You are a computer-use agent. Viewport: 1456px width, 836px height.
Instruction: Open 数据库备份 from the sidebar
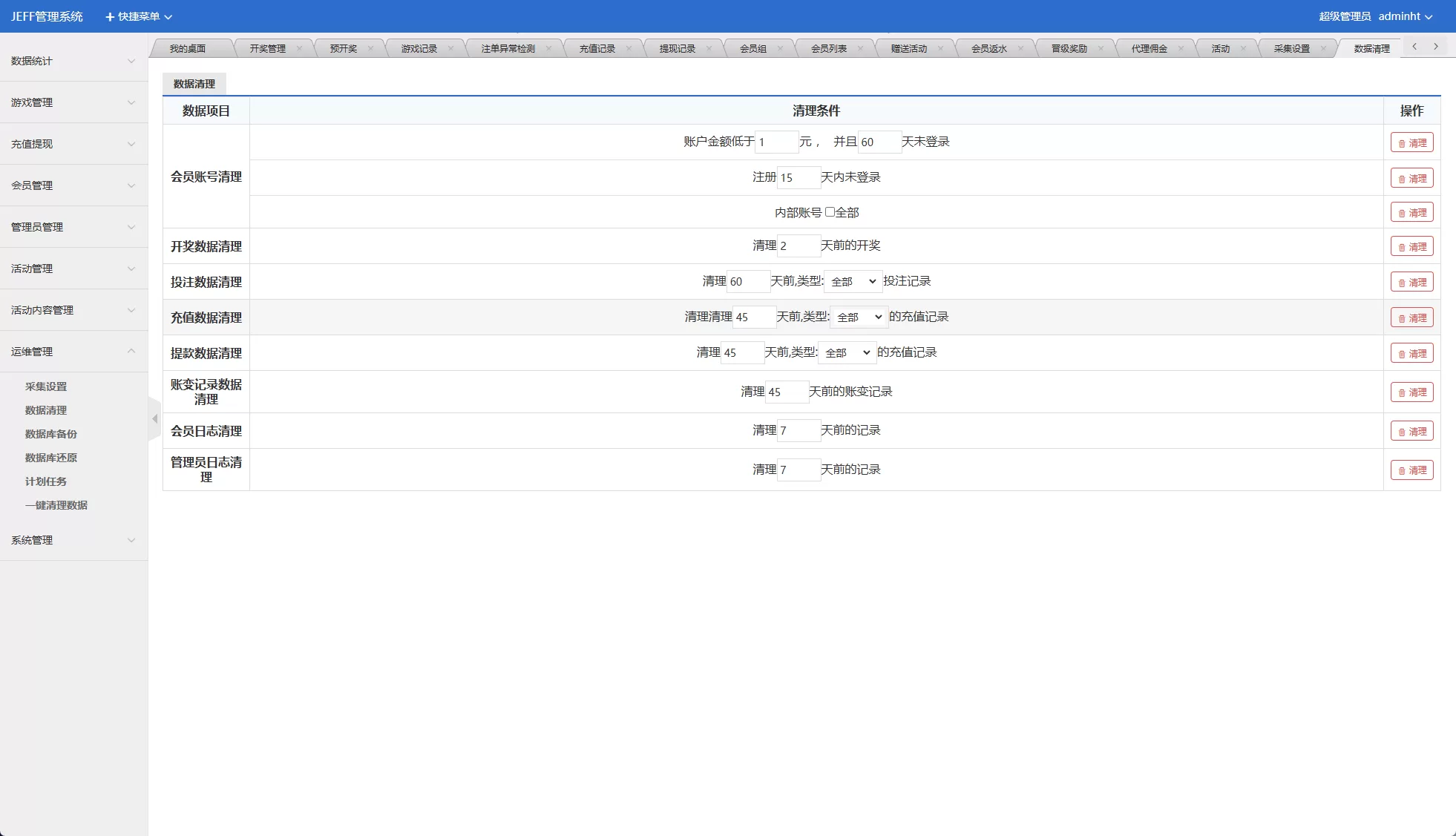(x=50, y=434)
